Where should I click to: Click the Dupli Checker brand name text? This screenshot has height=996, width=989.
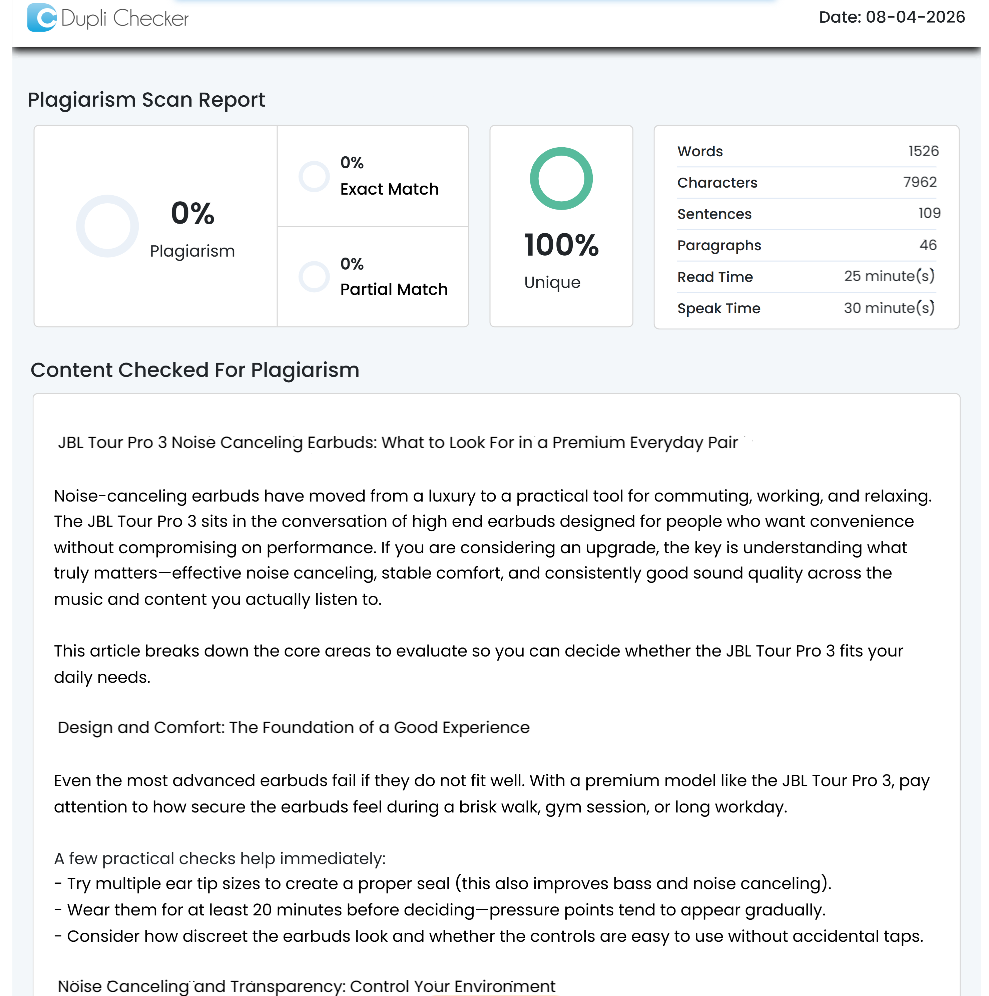(x=125, y=18)
